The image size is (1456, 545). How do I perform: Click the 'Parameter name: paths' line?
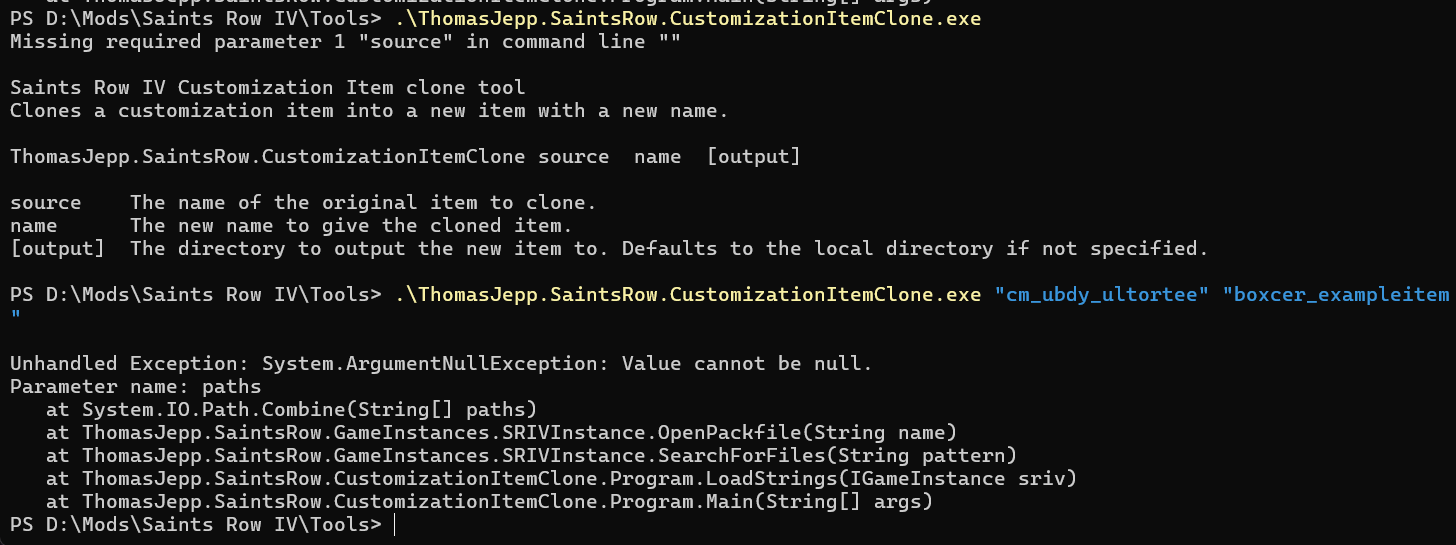coord(135,387)
